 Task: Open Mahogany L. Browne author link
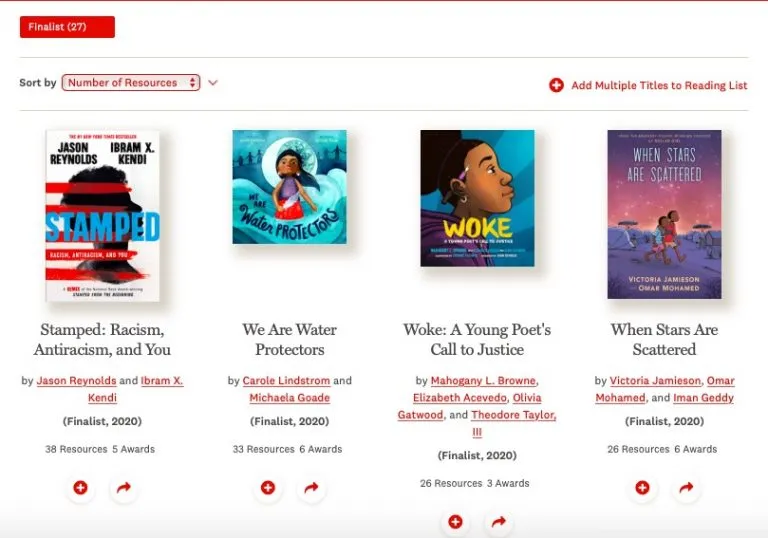coord(483,381)
